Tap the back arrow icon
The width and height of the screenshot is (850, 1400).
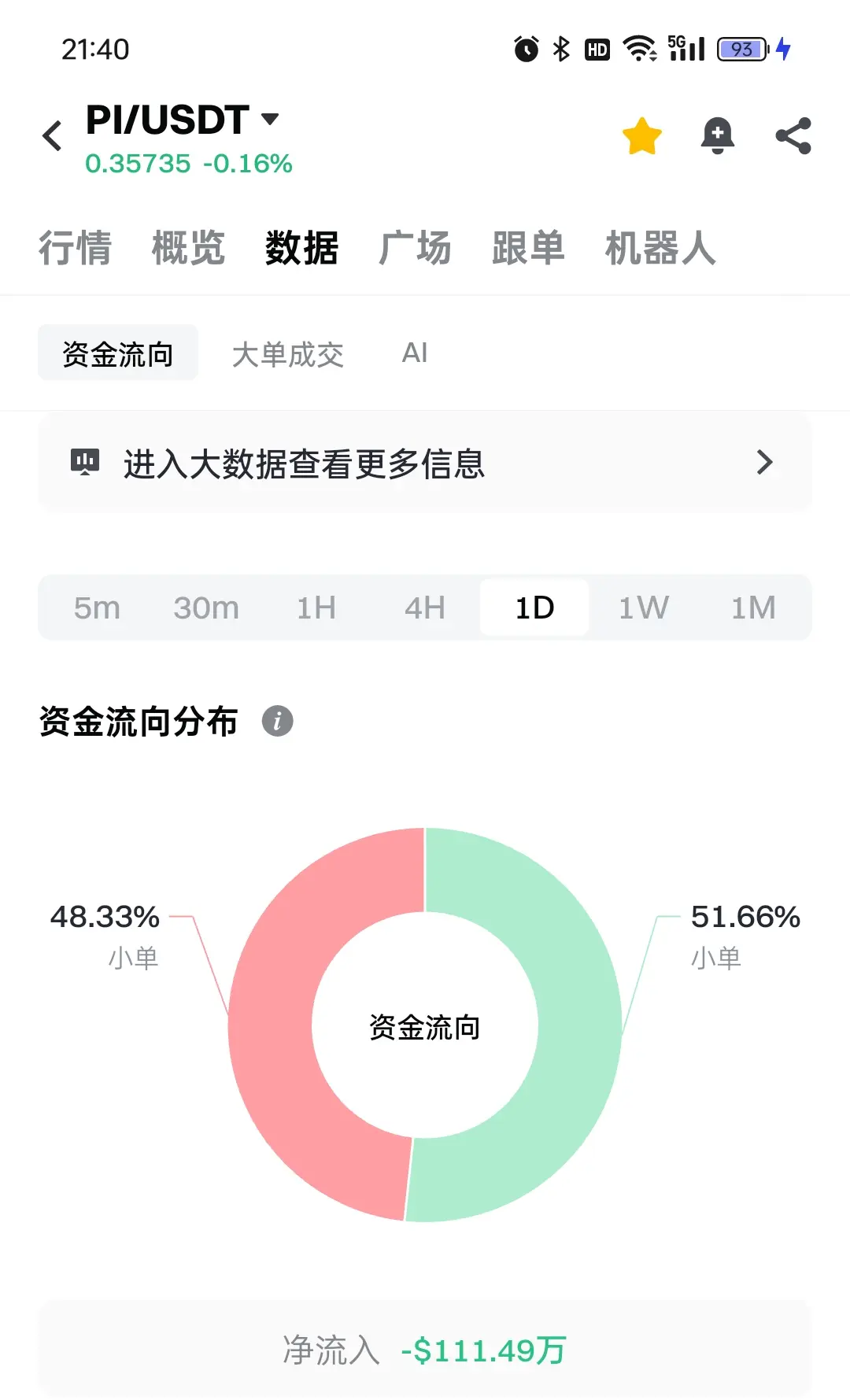(52, 136)
